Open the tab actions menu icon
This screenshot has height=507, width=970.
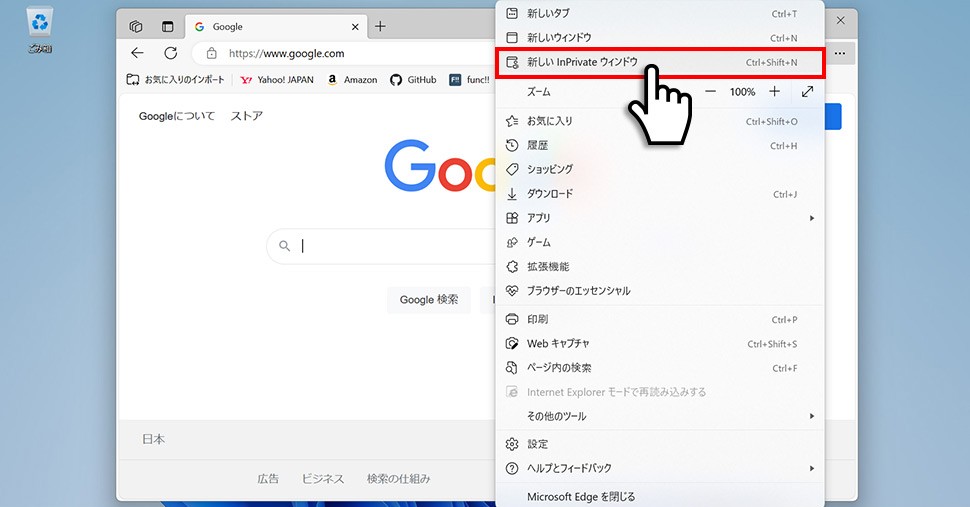(168, 27)
